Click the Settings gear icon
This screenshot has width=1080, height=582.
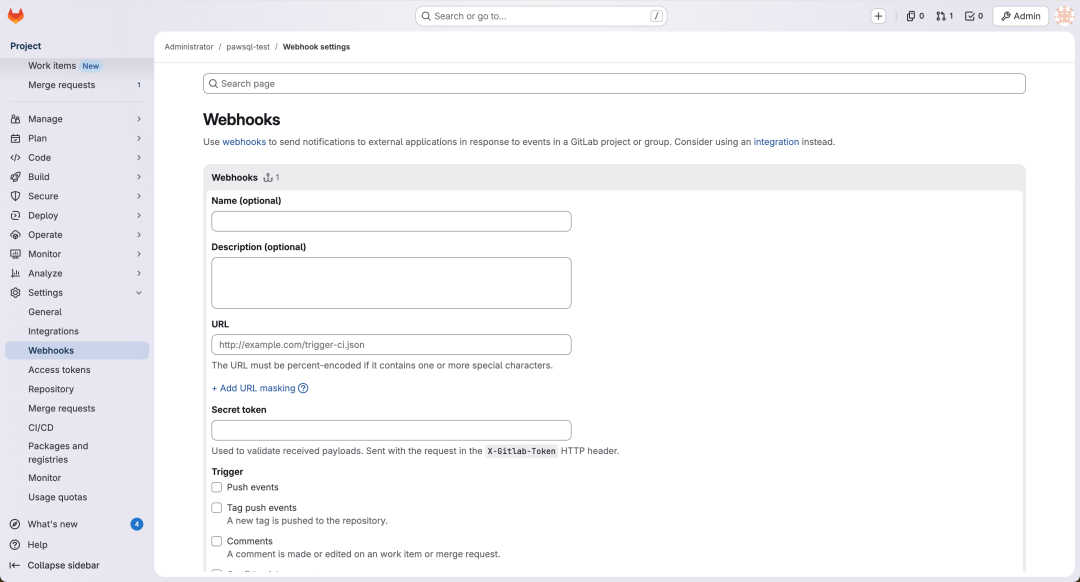pyautogui.click(x=15, y=293)
